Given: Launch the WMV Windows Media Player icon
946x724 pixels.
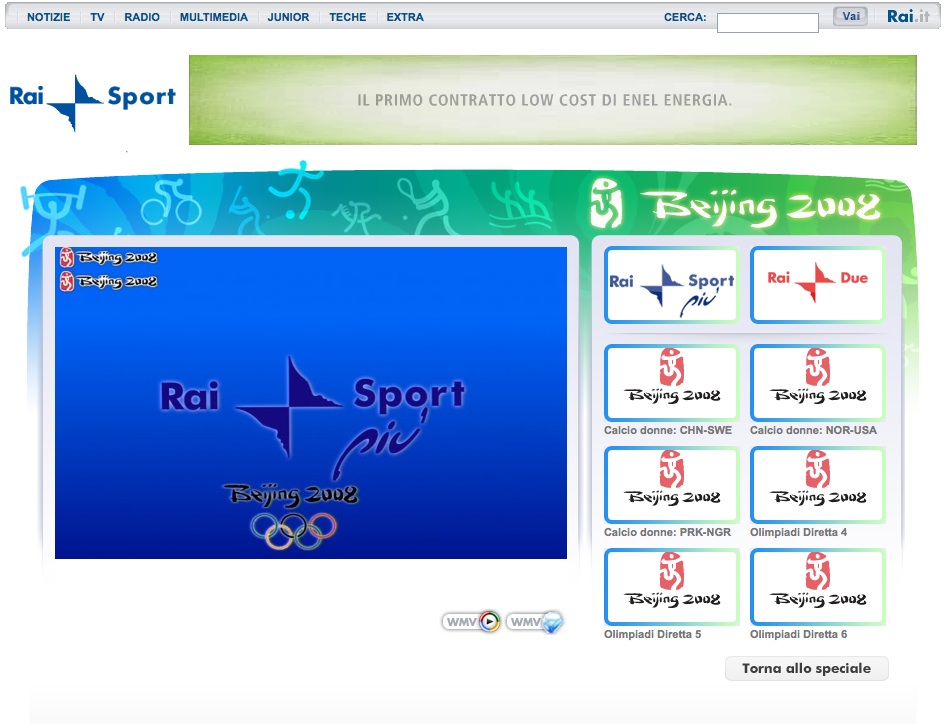Looking at the screenshot, I should tap(471, 621).
